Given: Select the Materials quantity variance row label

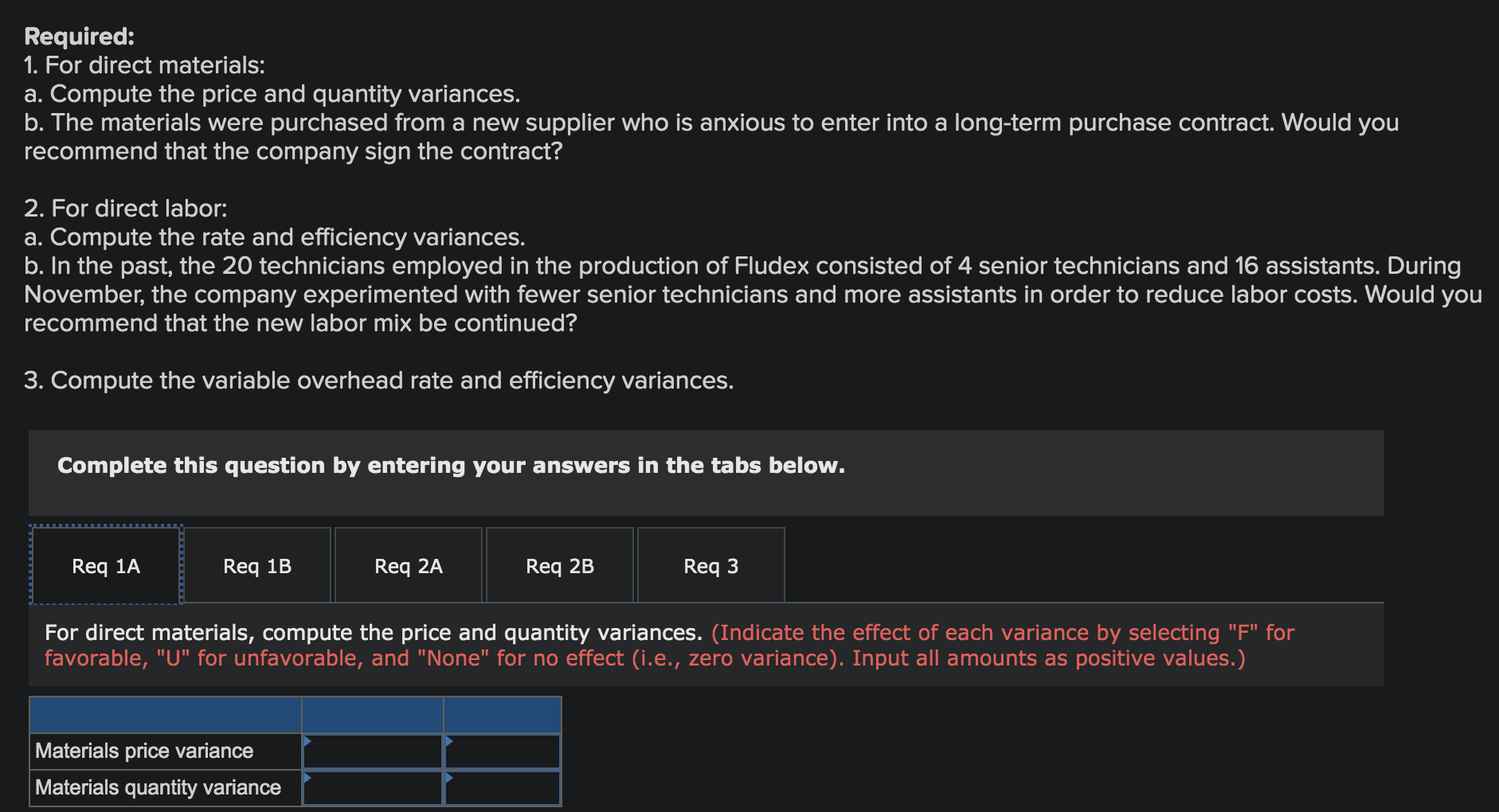Looking at the screenshot, I should coord(156,787).
